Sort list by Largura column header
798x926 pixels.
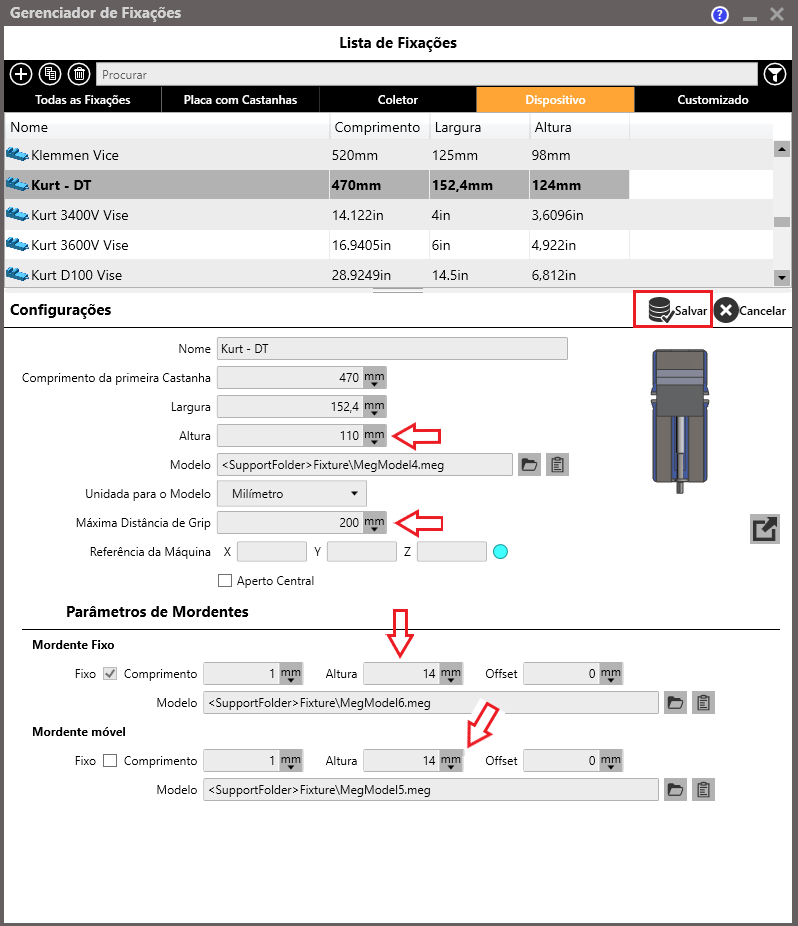(479, 127)
